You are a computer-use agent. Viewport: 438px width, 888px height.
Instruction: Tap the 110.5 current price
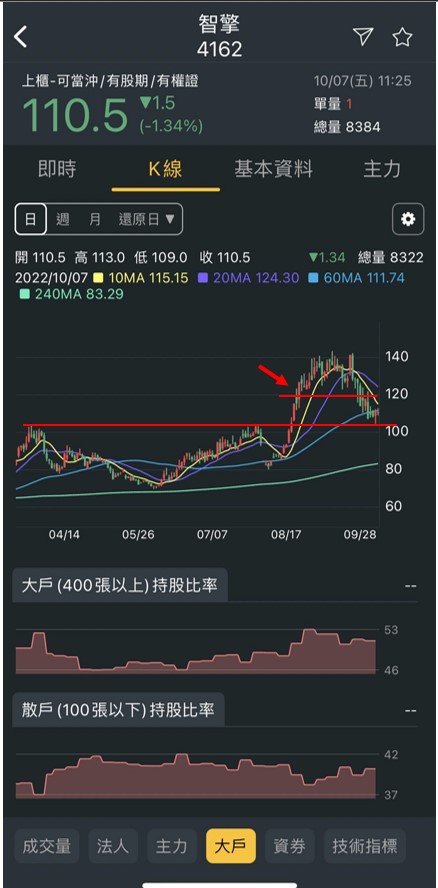click(75, 116)
